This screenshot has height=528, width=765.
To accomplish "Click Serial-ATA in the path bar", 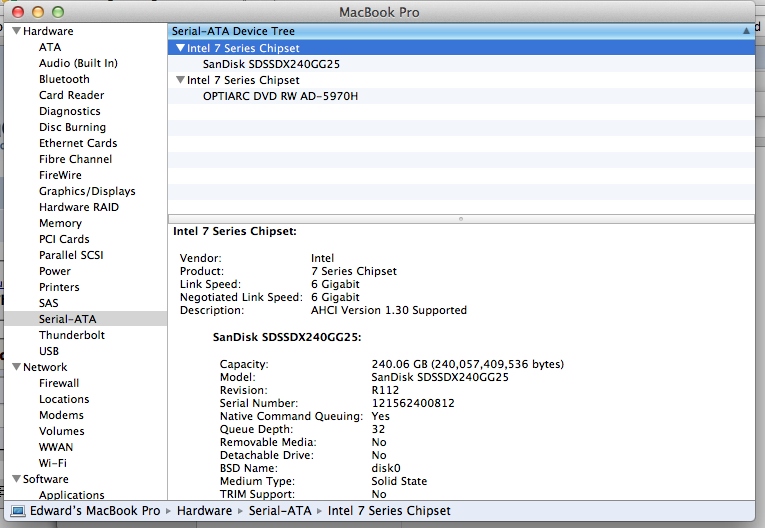I will [280, 510].
